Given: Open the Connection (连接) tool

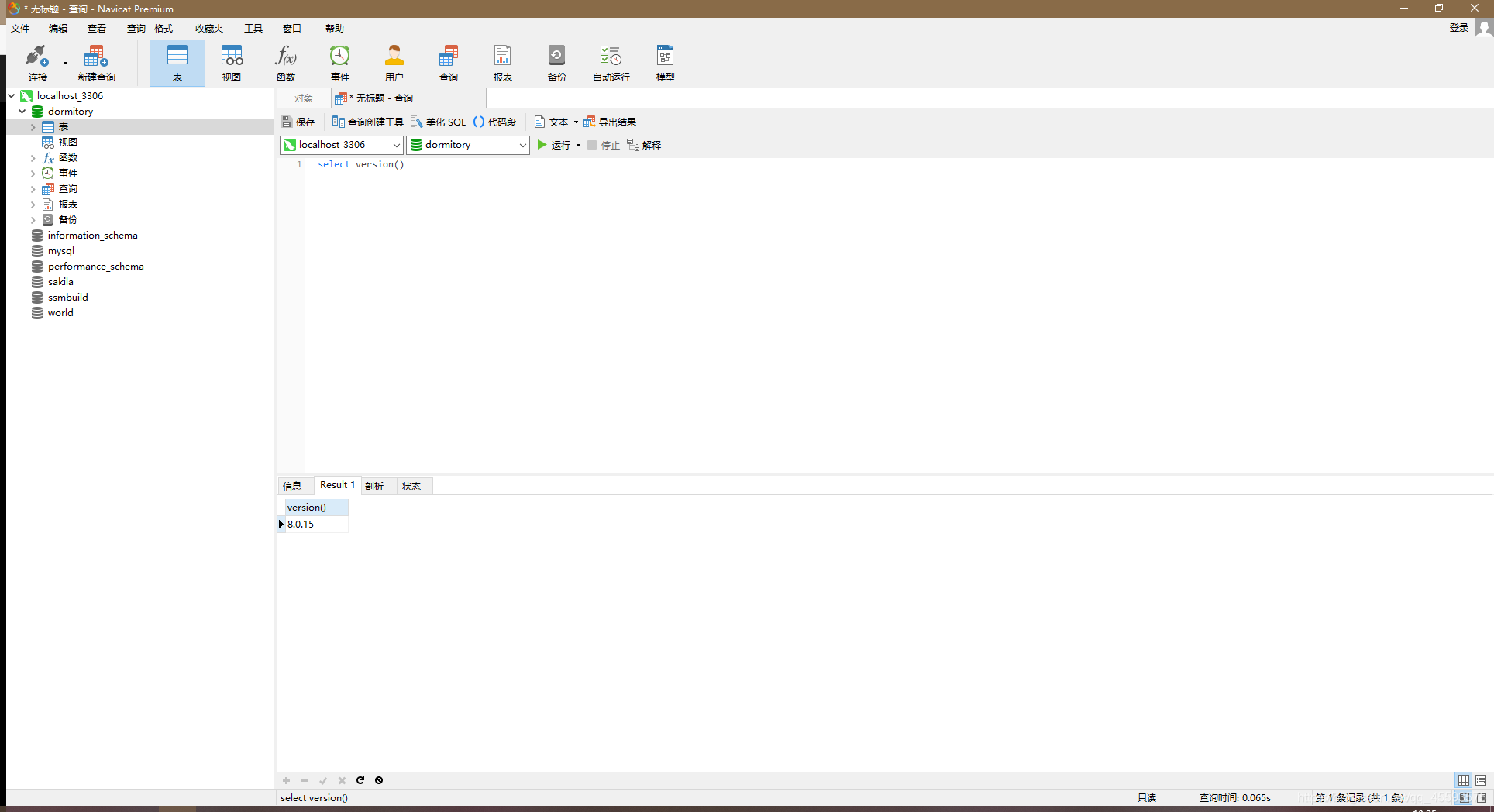Looking at the screenshot, I should pyautogui.click(x=36, y=63).
